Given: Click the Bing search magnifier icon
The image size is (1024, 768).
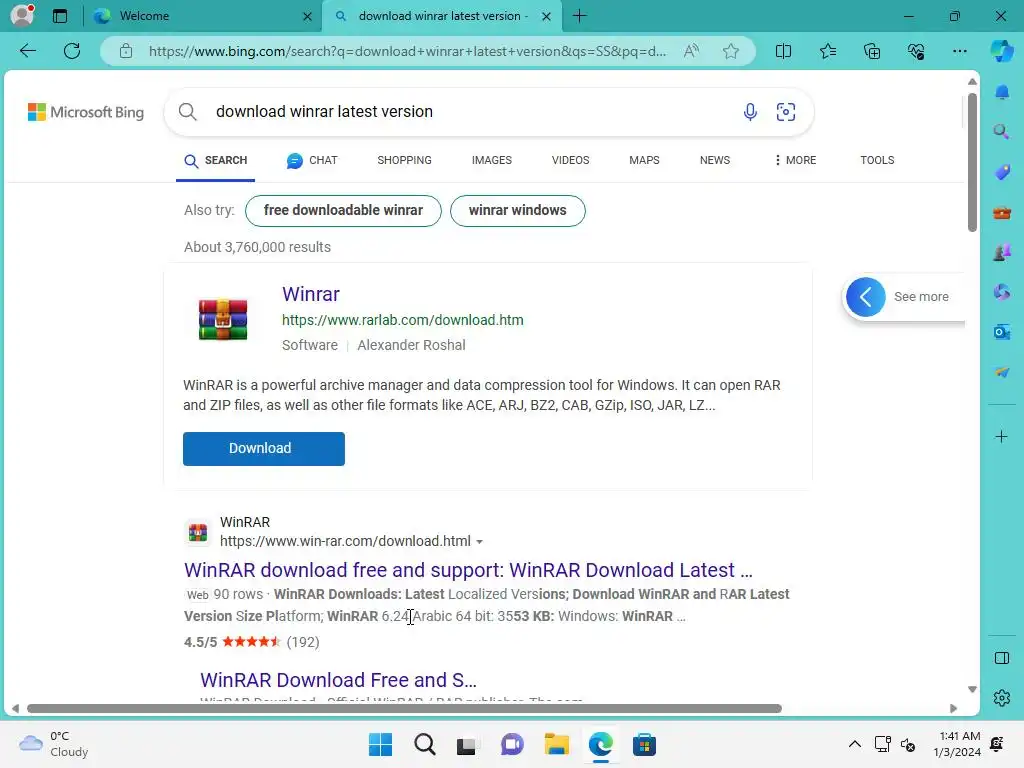Looking at the screenshot, I should pyautogui.click(x=187, y=112).
